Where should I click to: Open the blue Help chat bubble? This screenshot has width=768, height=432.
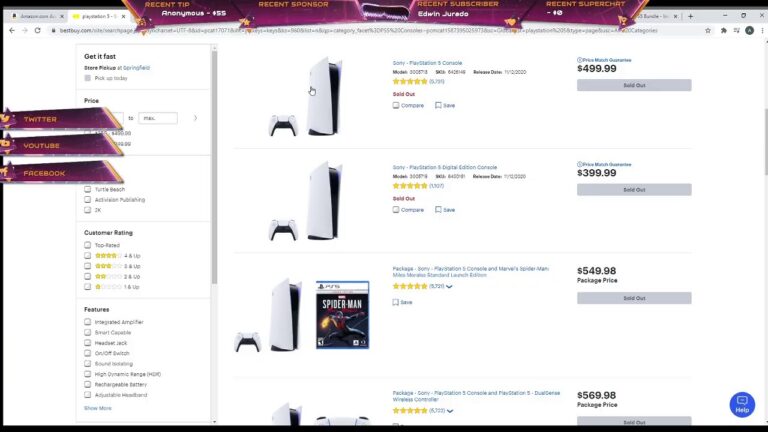742,405
